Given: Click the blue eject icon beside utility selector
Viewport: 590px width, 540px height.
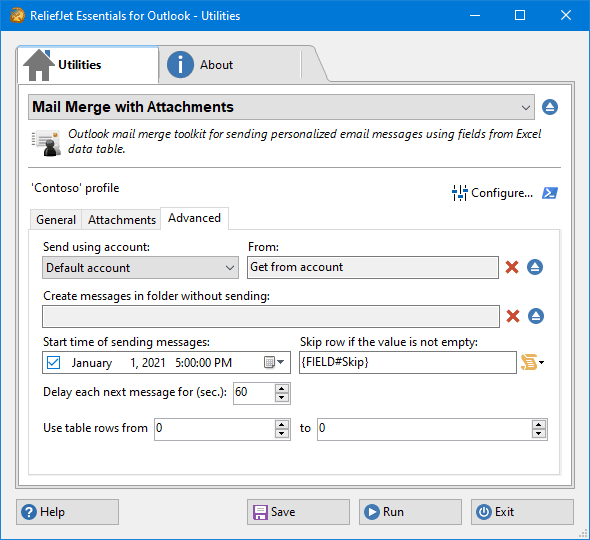Looking at the screenshot, I should pyautogui.click(x=550, y=107).
